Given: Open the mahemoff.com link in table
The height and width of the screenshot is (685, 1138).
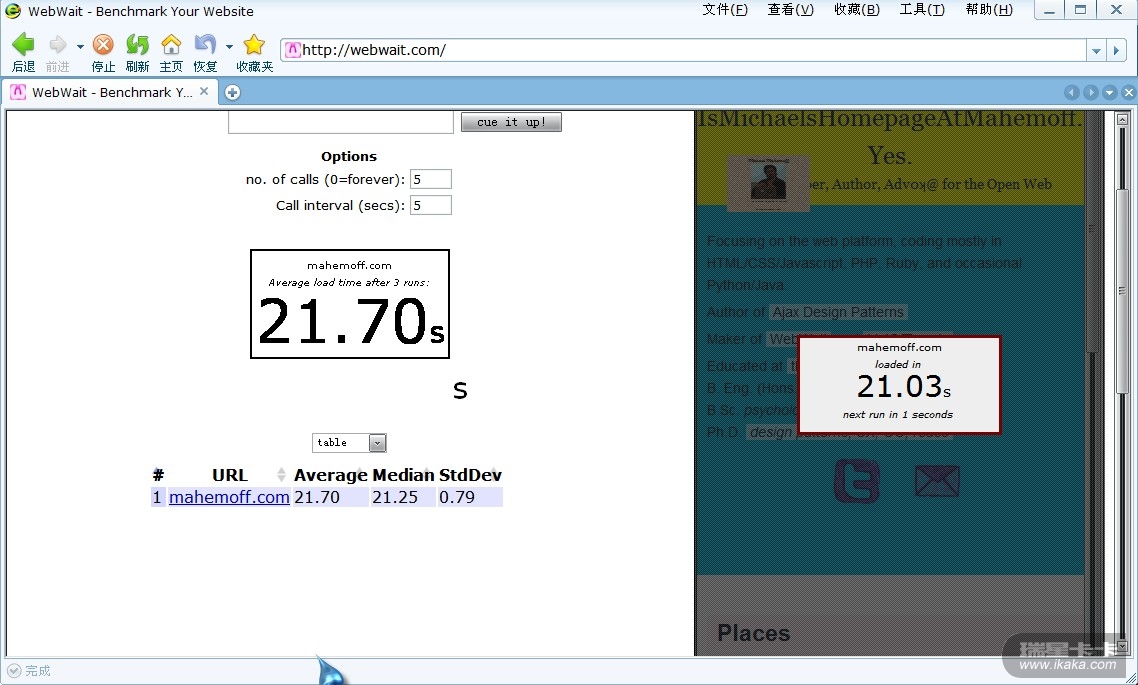Looking at the screenshot, I should [229, 497].
